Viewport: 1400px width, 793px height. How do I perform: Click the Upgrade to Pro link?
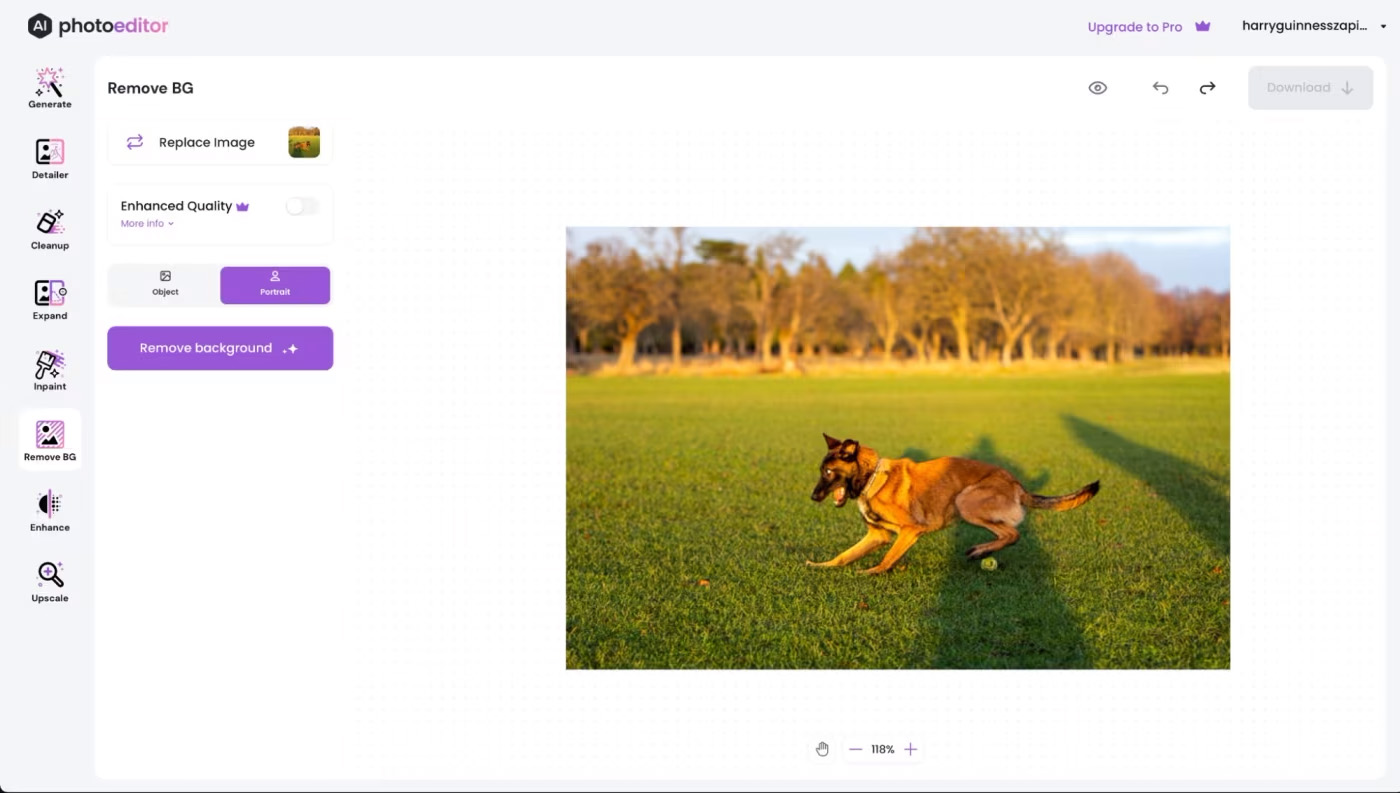coord(1148,27)
